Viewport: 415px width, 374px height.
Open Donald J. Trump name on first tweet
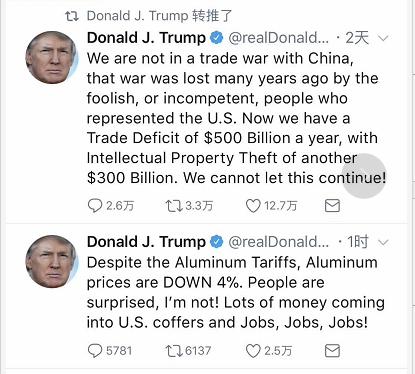click(x=146, y=38)
